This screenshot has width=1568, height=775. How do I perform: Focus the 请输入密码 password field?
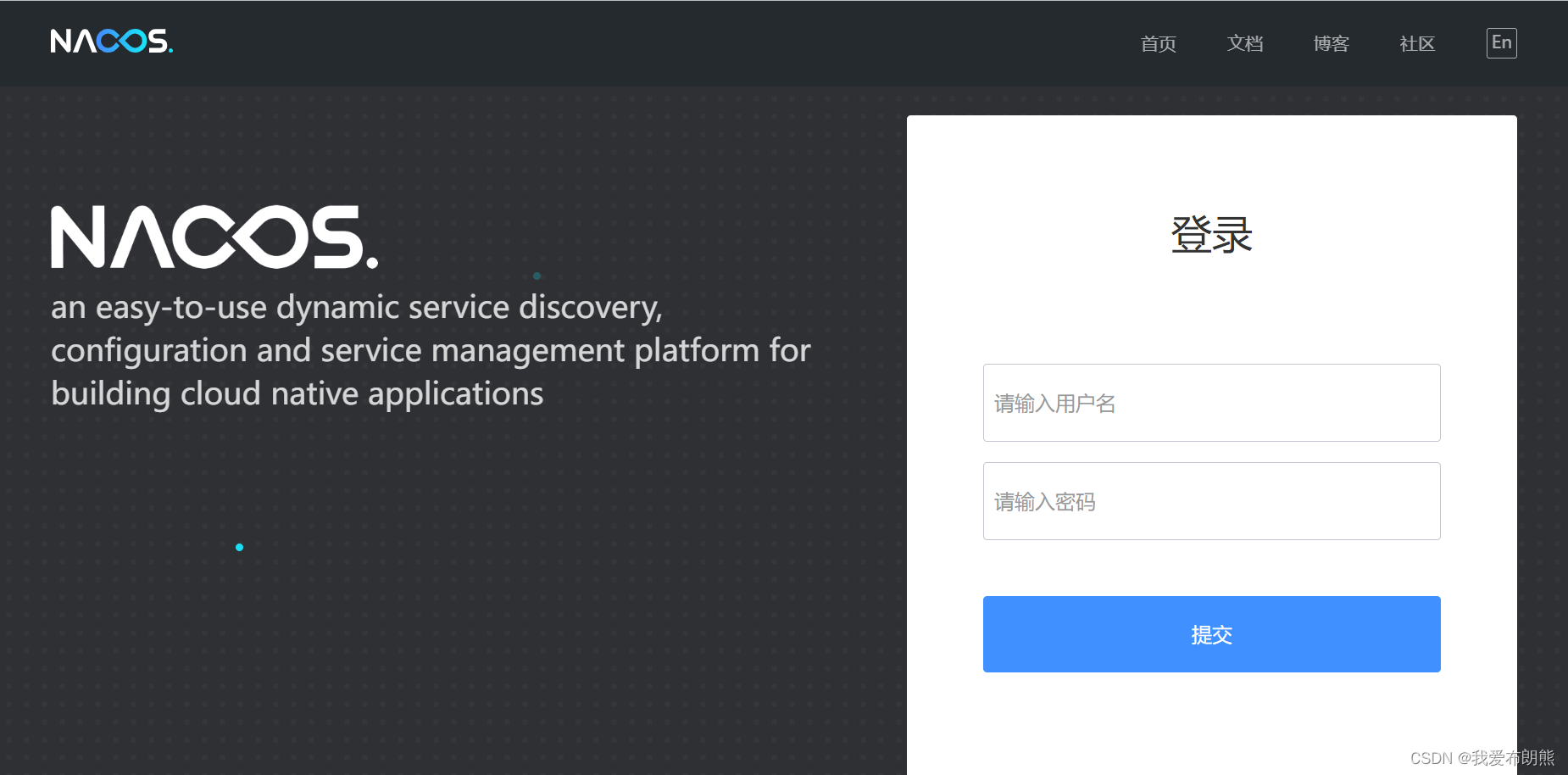pyautogui.click(x=1212, y=501)
